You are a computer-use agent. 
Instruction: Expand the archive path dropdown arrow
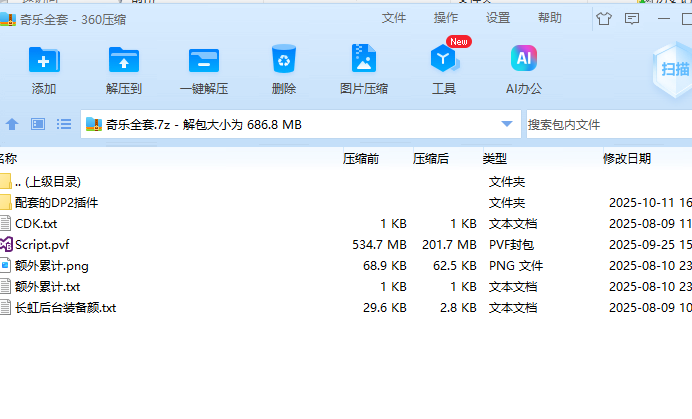[x=506, y=124]
